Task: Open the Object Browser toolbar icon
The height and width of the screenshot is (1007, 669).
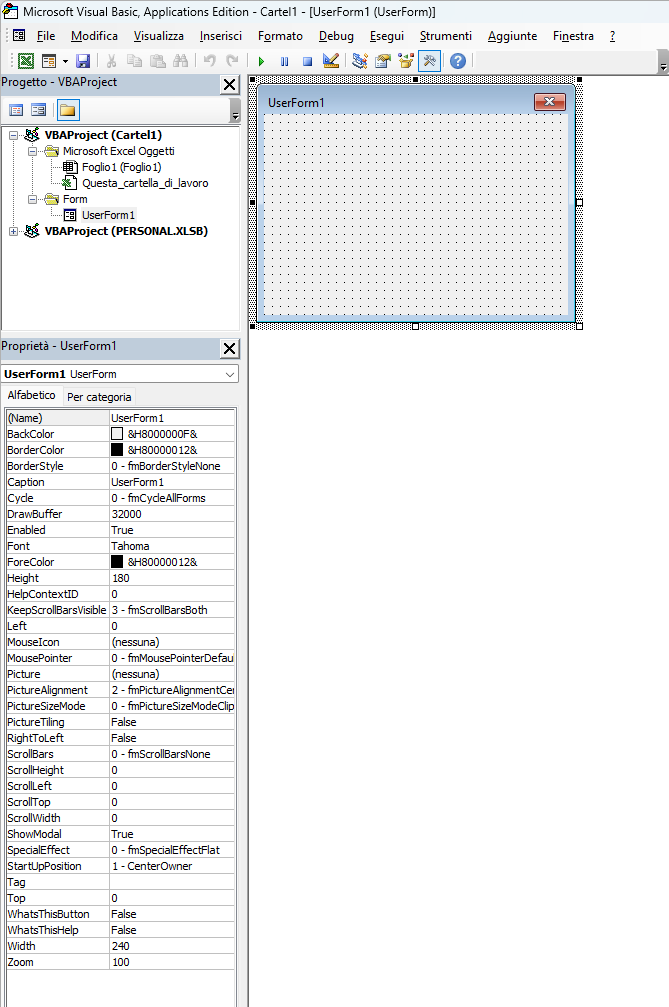Action: [406, 61]
